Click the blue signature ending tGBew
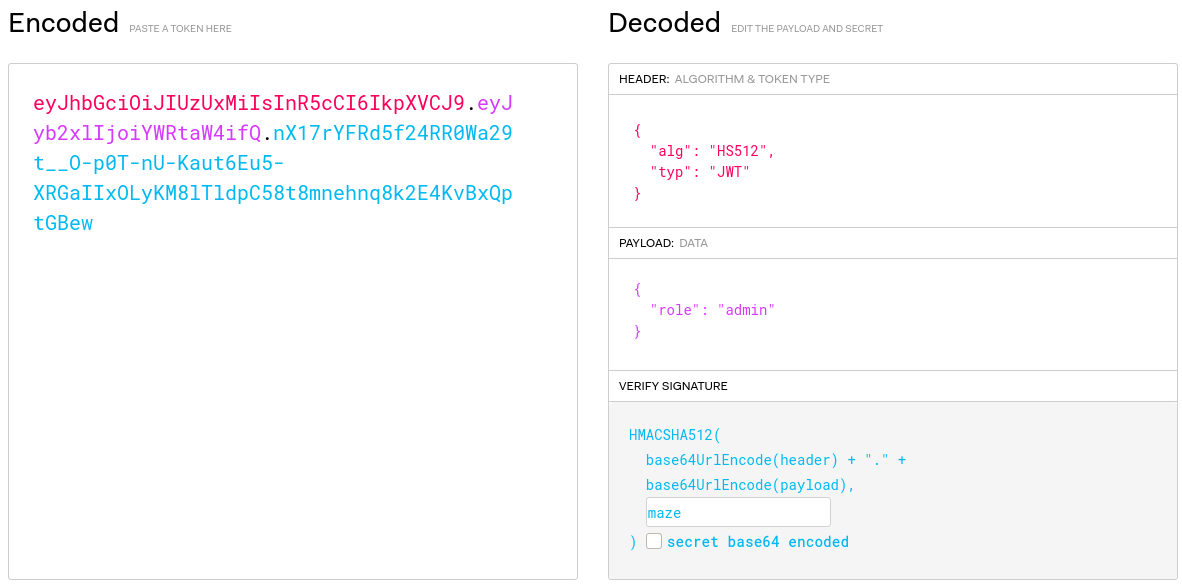The image size is (1182, 587). pyautogui.click(x=63, y=223)
